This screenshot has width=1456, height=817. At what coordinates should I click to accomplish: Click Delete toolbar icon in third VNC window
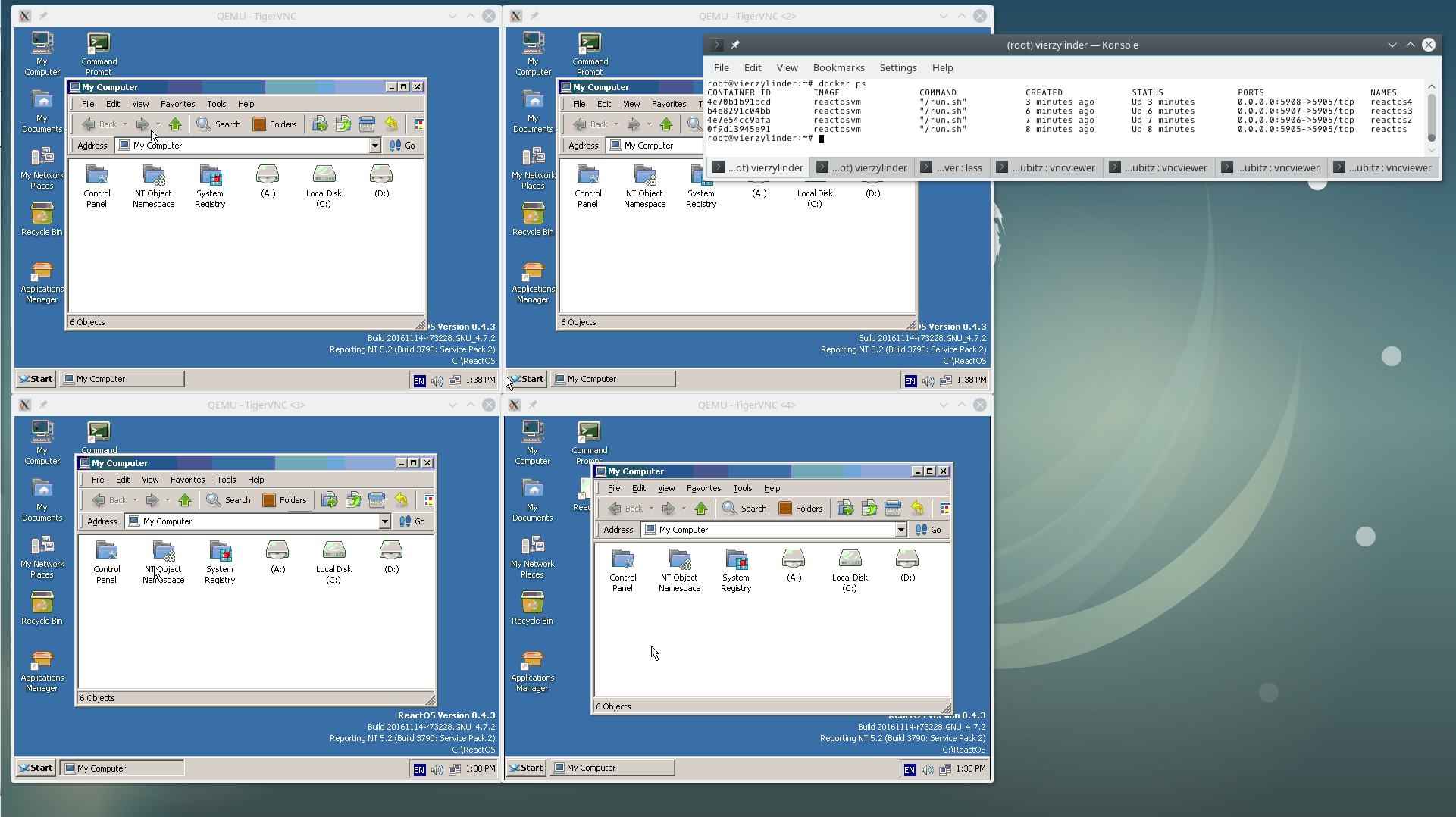pos(377,500)
